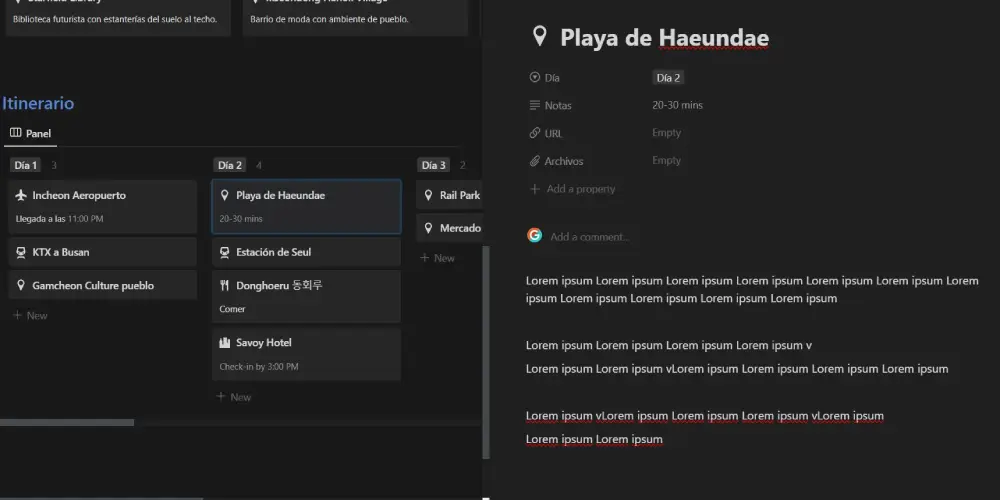1000x500 pixels.
Task: Select the Día 3 column group label
Action: coord(434,165)
